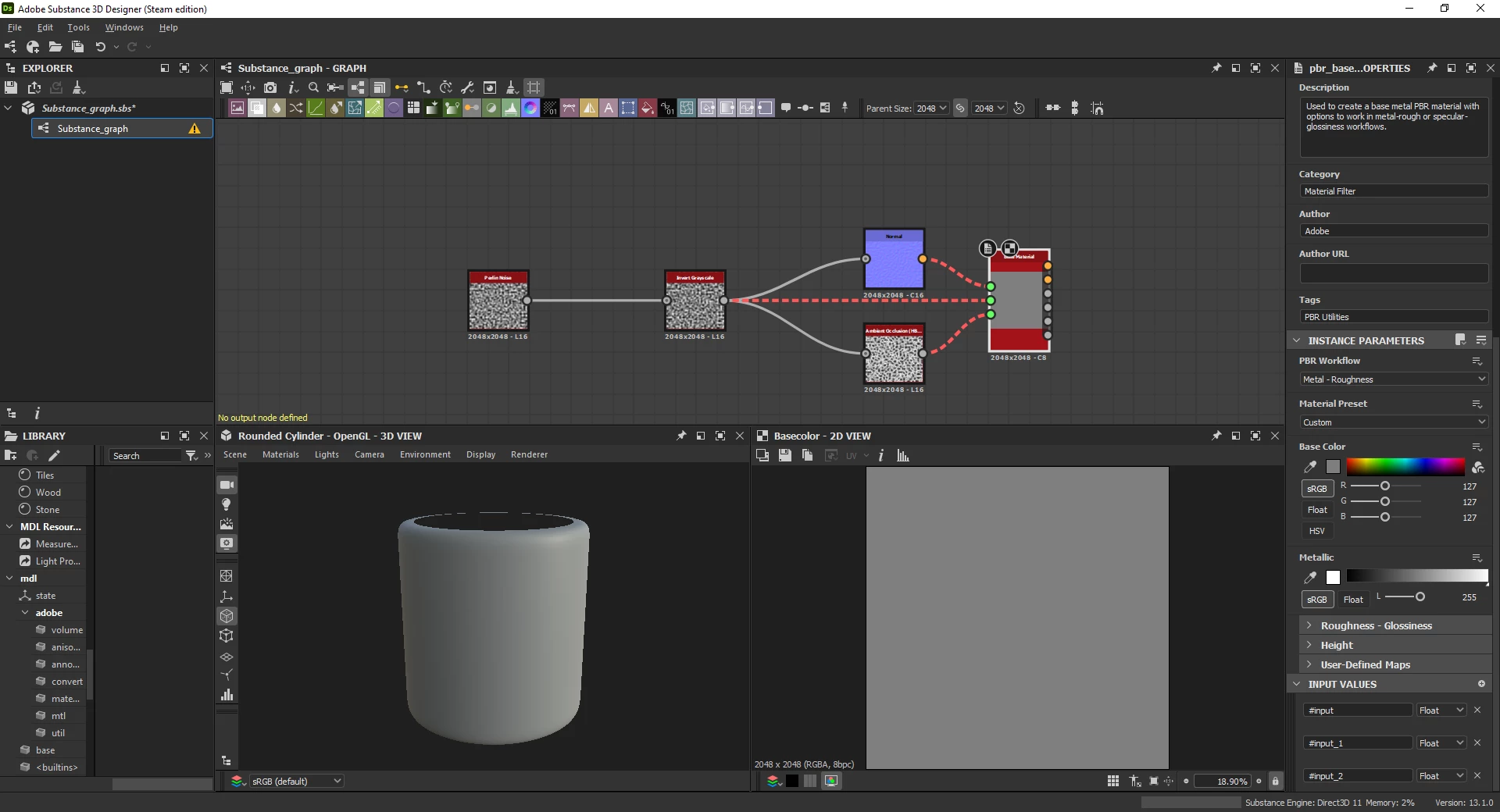1500x812 pixels.
Task: Click the broom clean icon in graph toolbar
Action: tap(512, 87)
